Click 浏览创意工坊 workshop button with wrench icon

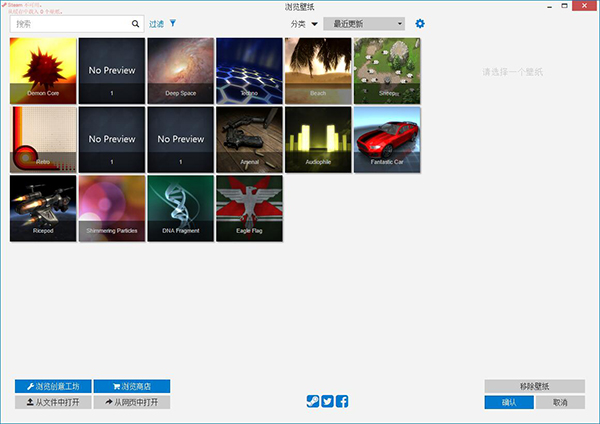(x=53, y=386)
